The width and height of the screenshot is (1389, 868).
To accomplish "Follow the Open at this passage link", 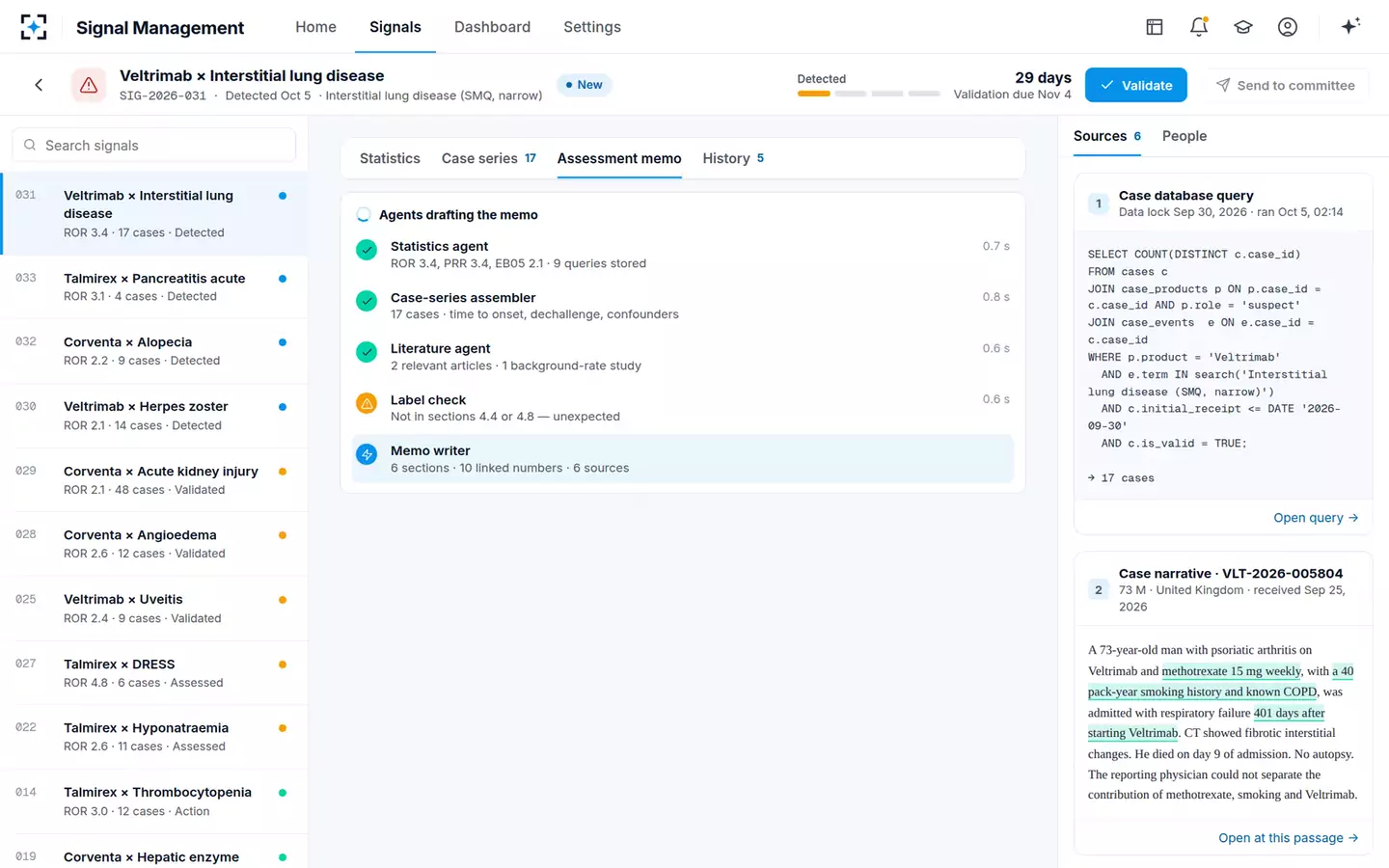I will pos(1289,838).
